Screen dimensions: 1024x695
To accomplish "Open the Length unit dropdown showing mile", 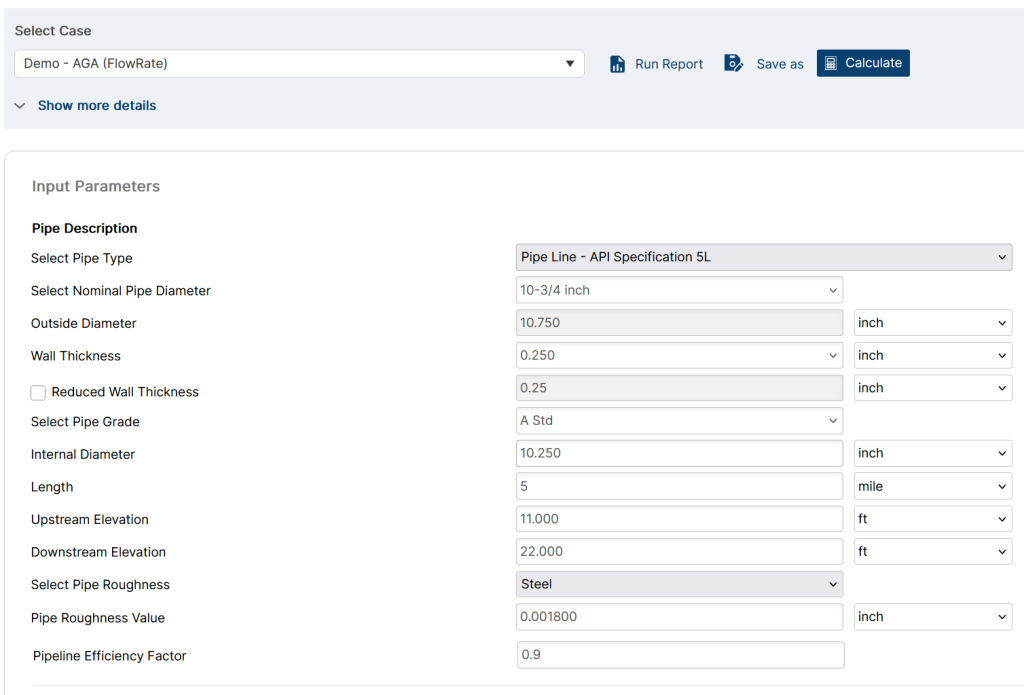I will (933, 486).
